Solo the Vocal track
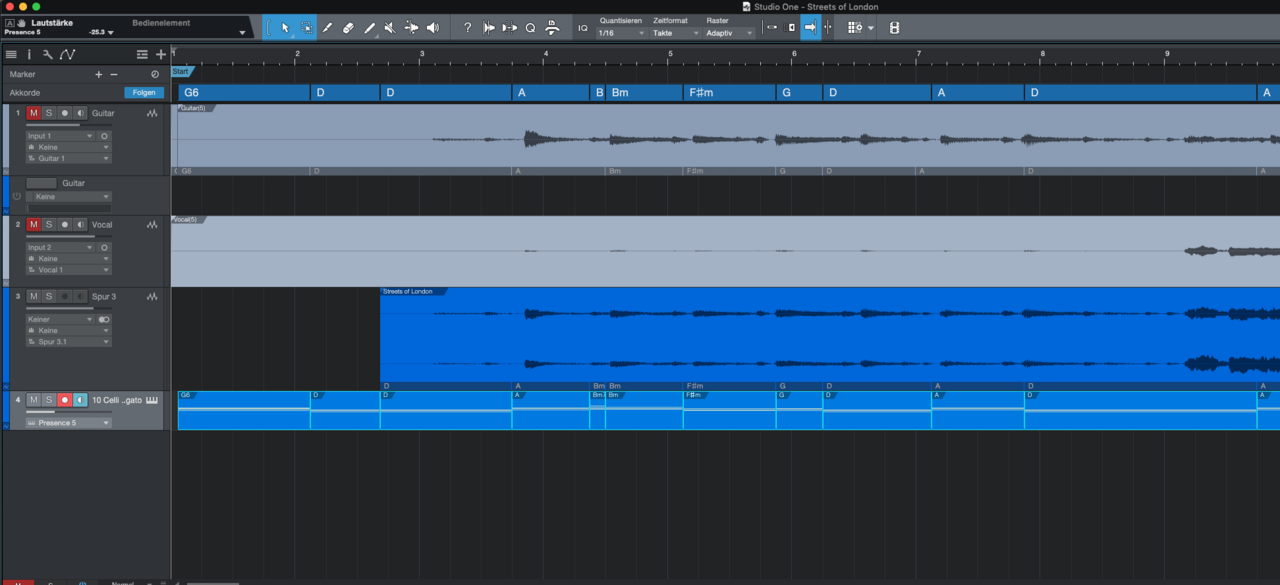This screenshot has width=1280, height=585. point(48,225)
